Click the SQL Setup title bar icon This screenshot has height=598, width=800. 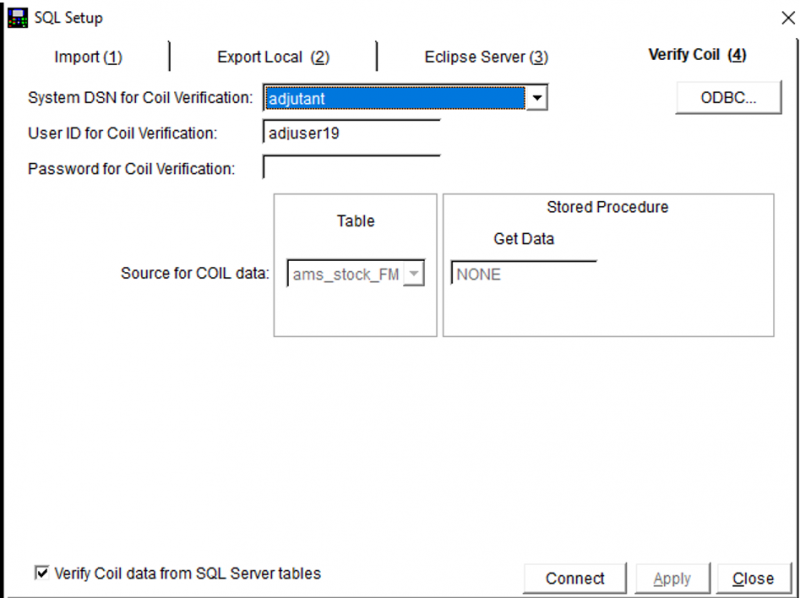(17, 18)
